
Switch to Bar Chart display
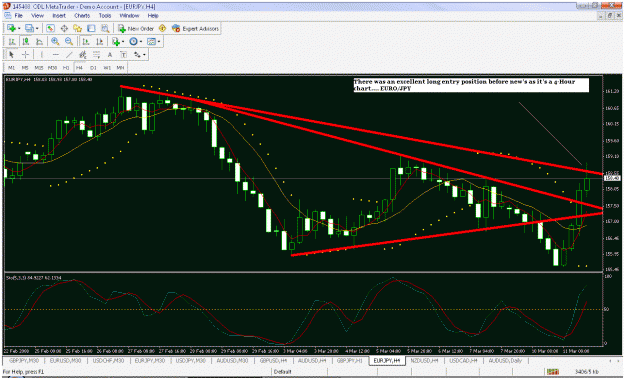point(12,41)
